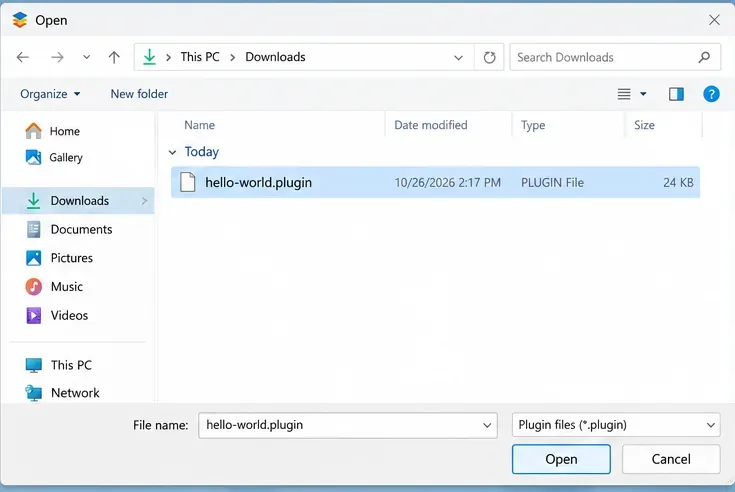Sort by Date modified column

430,125
